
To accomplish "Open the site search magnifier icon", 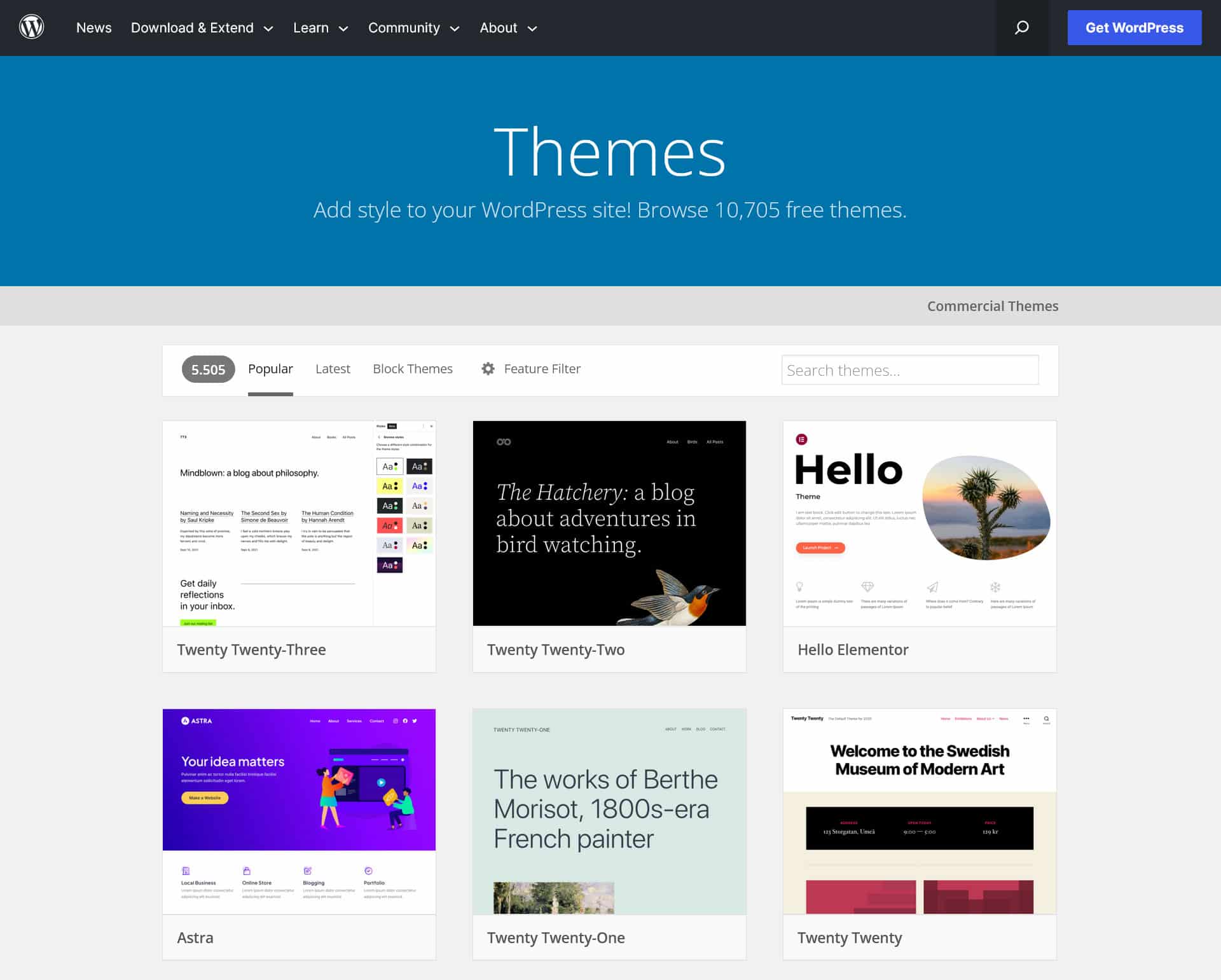I will click(1021, 27).
